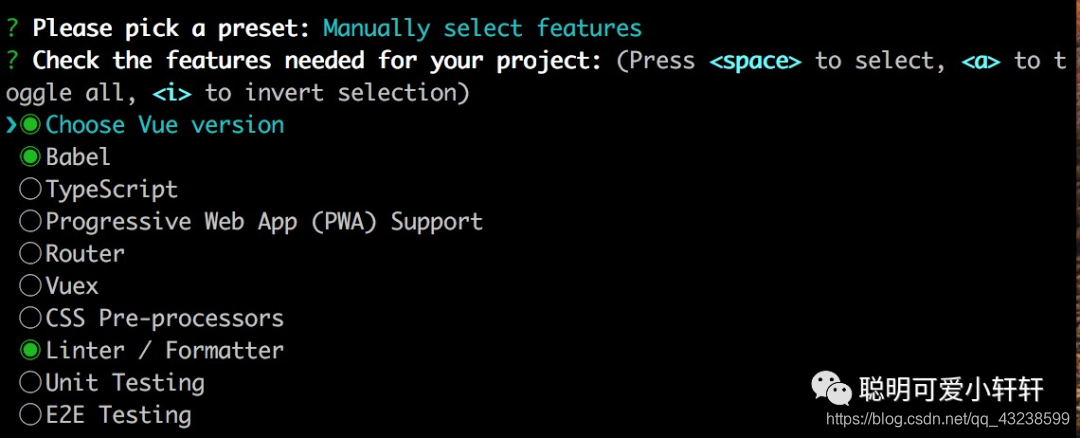Click the cursor arrow beside Choose Vue version
Viewport: 1080px width, 438px height.
click(11, 125)
